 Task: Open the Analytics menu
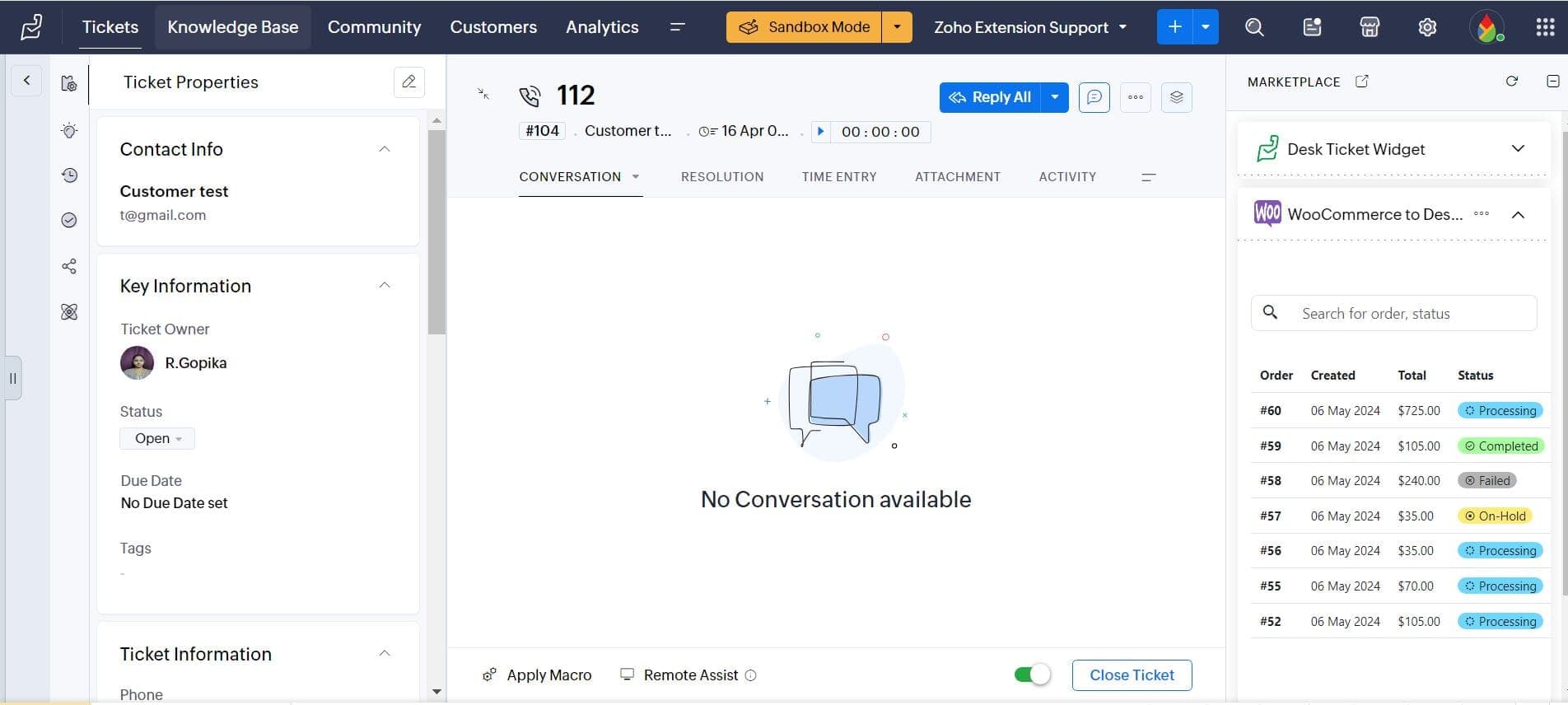coord(601,27)
